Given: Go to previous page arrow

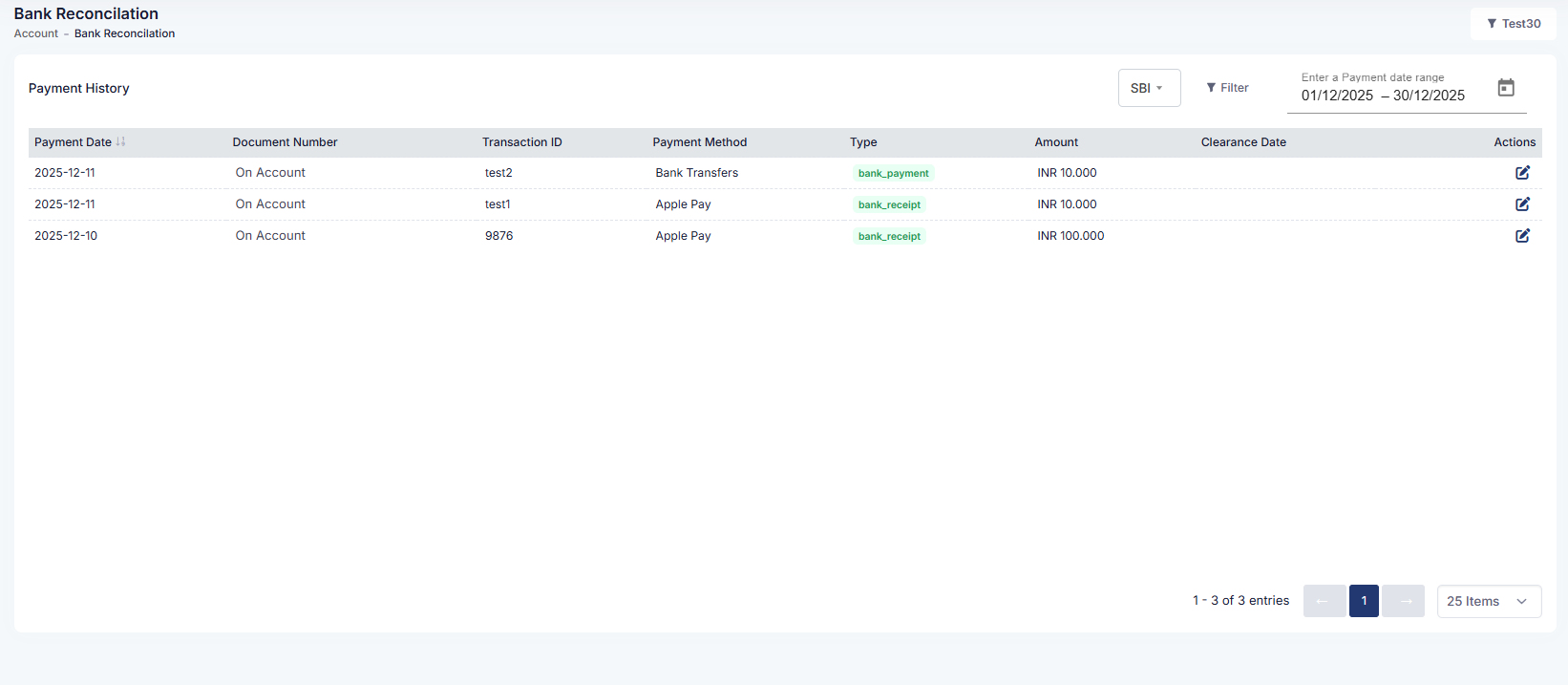Looking at the screenshot, I should (1324, 601).
